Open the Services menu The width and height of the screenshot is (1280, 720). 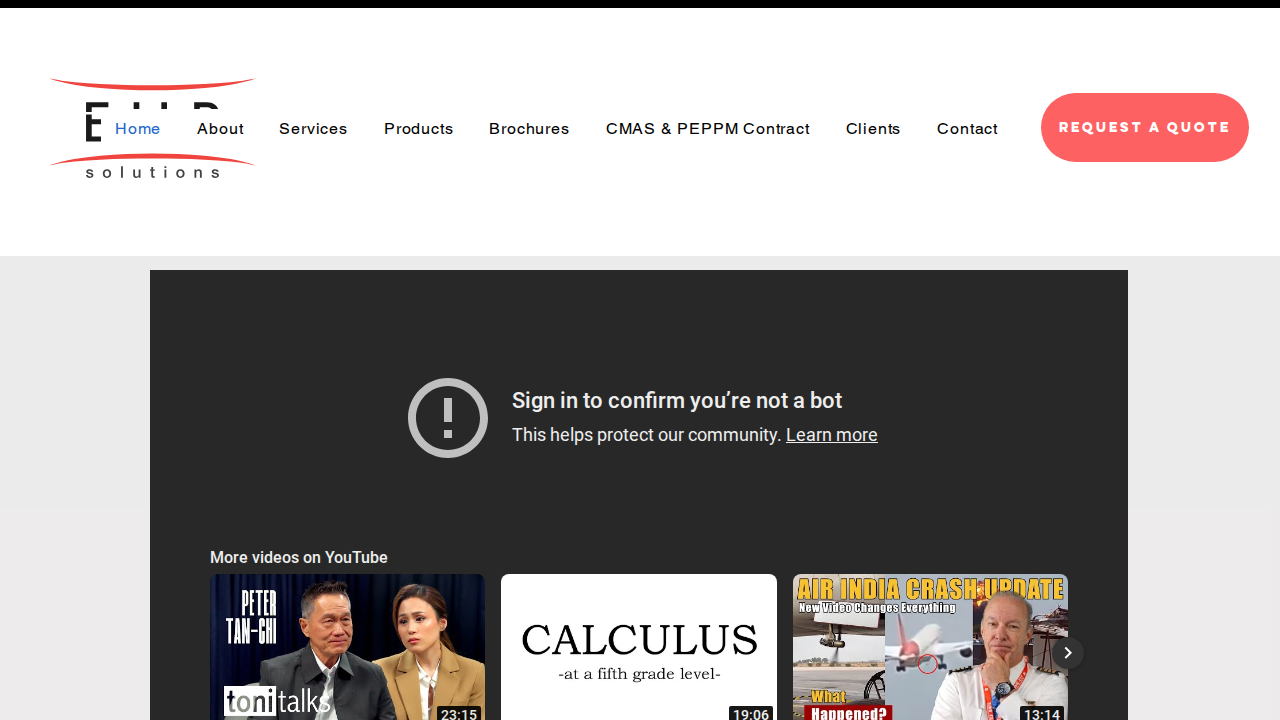pyautogui.click(x=313, y=129)
